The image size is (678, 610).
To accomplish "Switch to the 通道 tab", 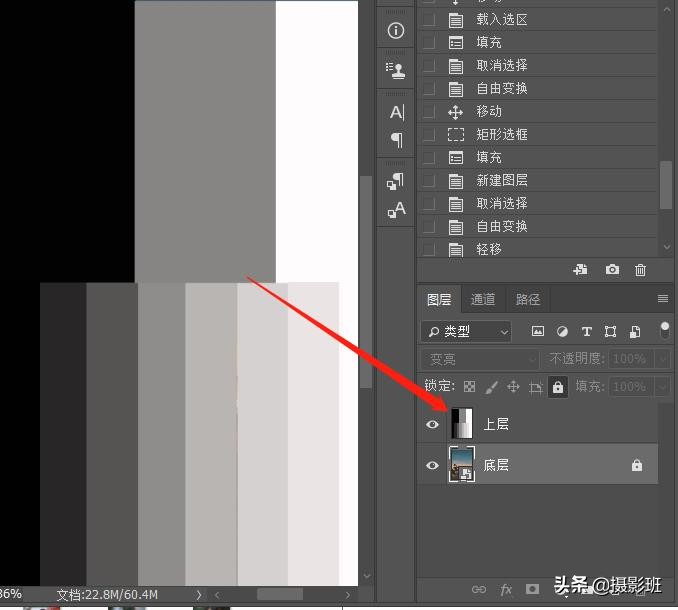I will click(x=483, y=299).
